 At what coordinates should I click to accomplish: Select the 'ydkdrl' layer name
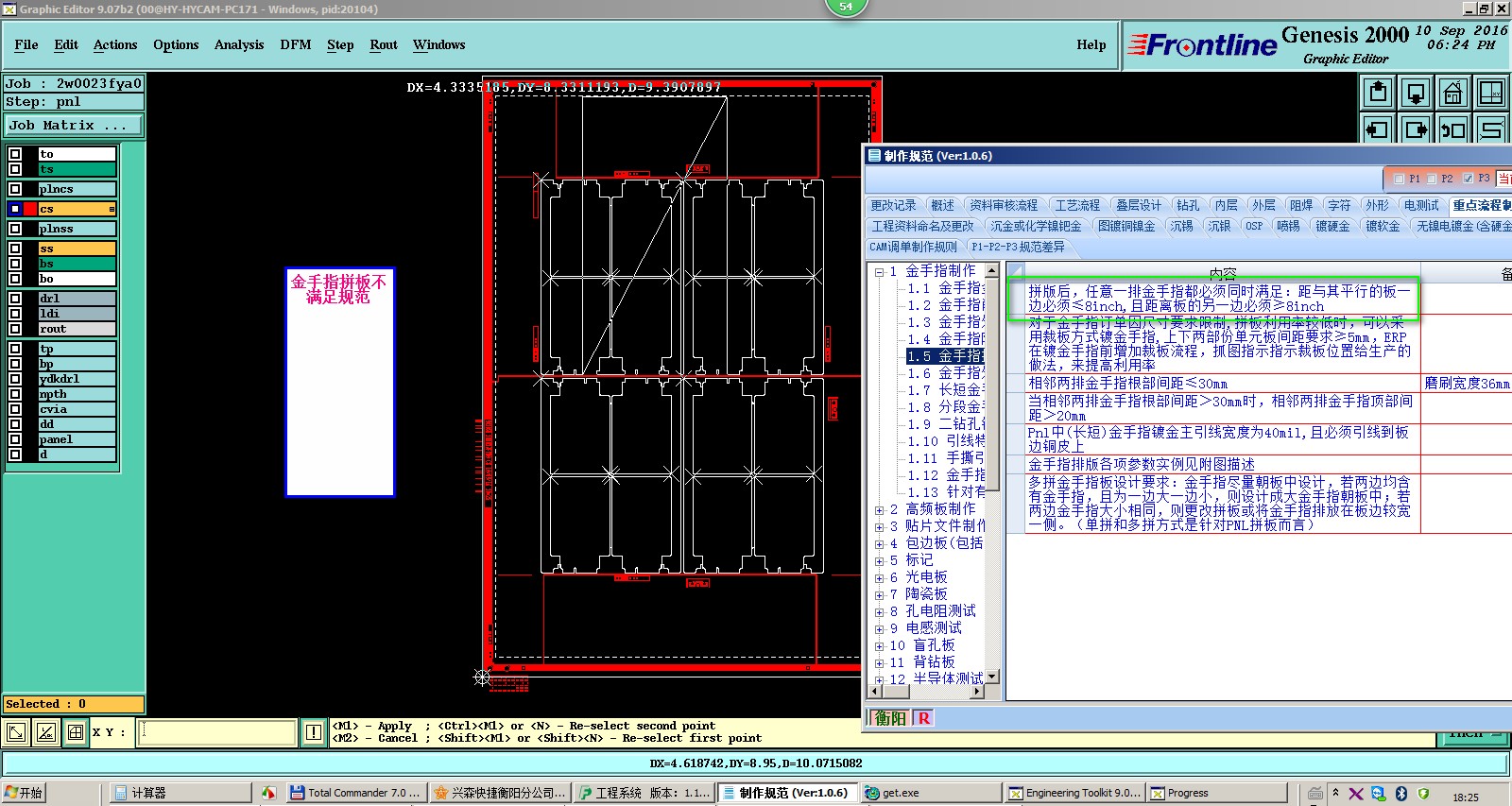coord(77,379)
